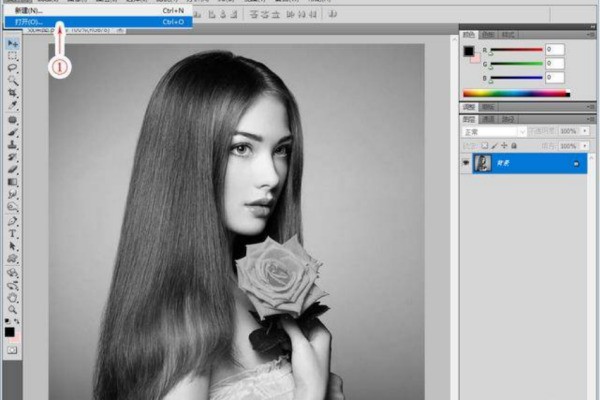Choose Open (Ctrl+O) from the File menu

[x=30, y=20]
